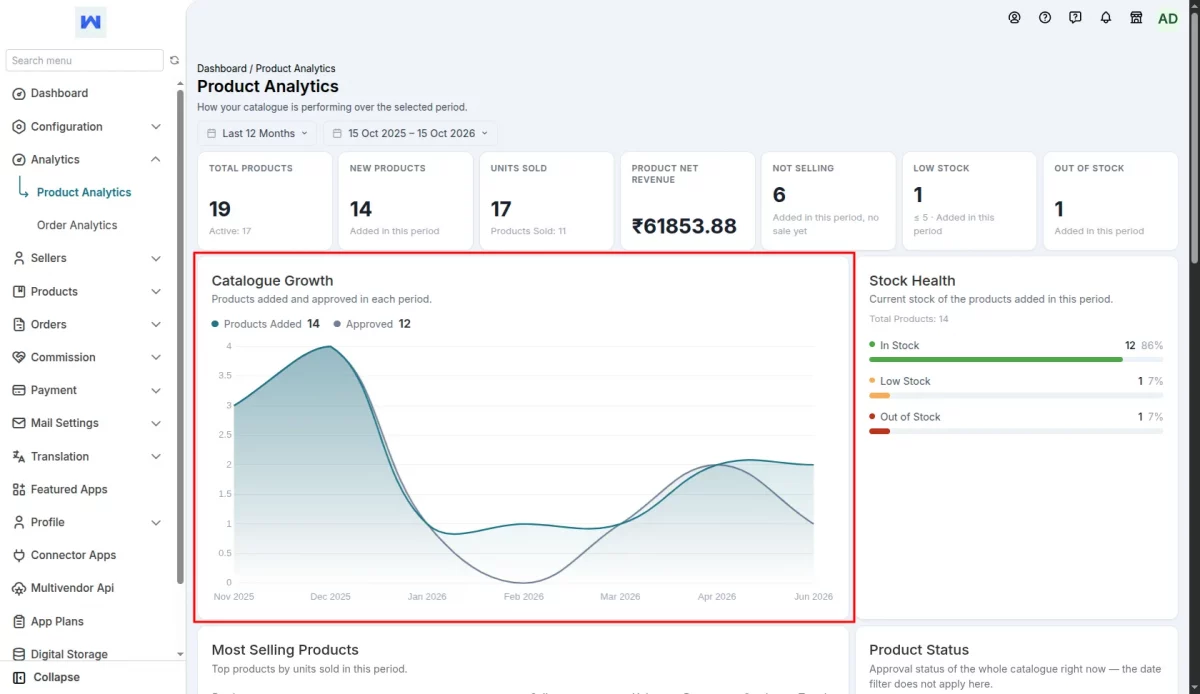Click the Configuration gear icon
The height and width of the screenshot is (694, 1200).
19,127
